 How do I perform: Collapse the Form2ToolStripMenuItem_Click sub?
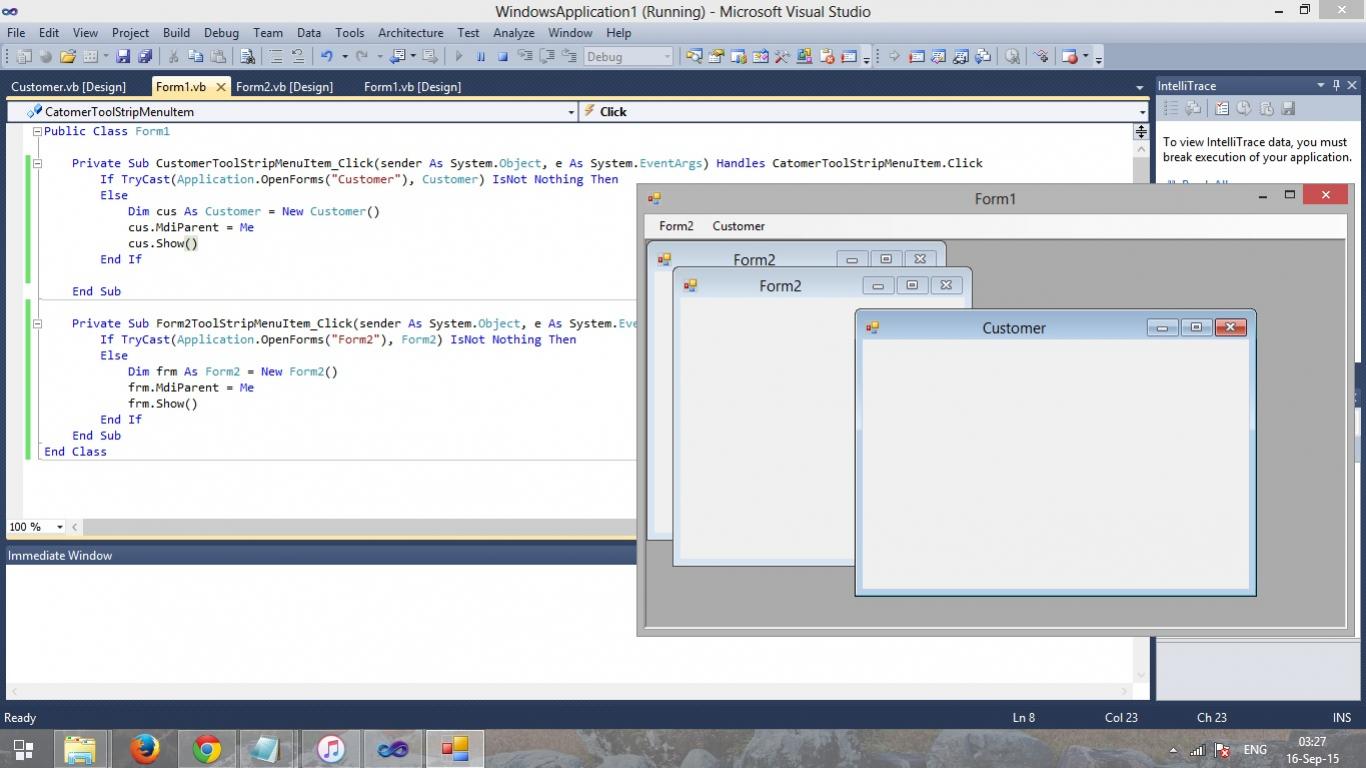click(x=37, y=324)
